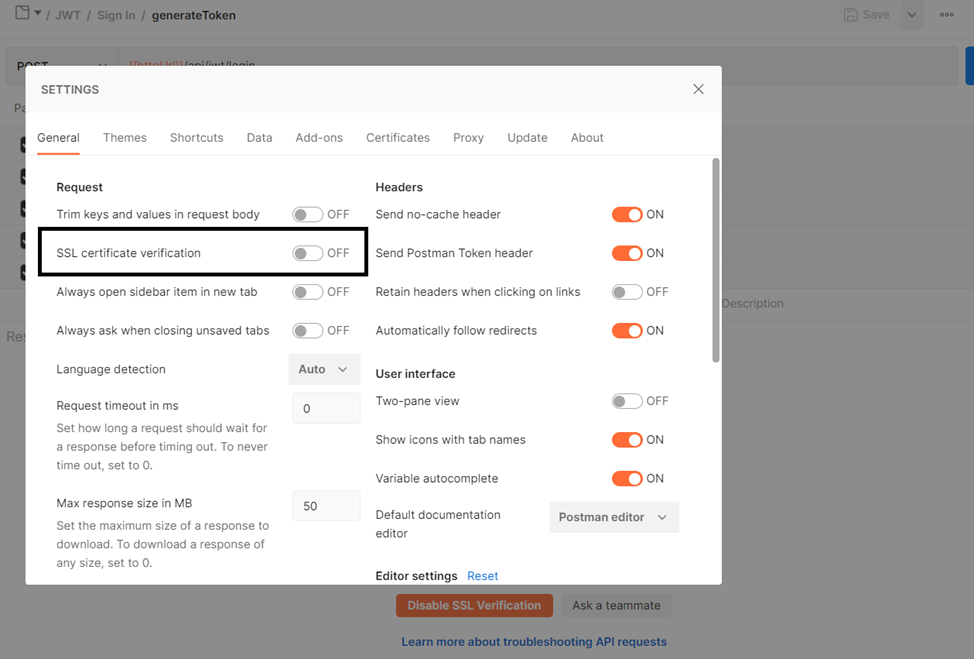The height and width of the screenshot is (659, 974).
Task: Close the Settings dialog with X
Action: pyautogui.click(x=698, y=89)
